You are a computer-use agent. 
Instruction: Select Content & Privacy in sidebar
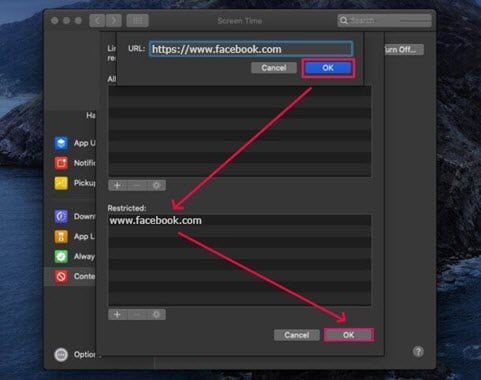[71, 276]
